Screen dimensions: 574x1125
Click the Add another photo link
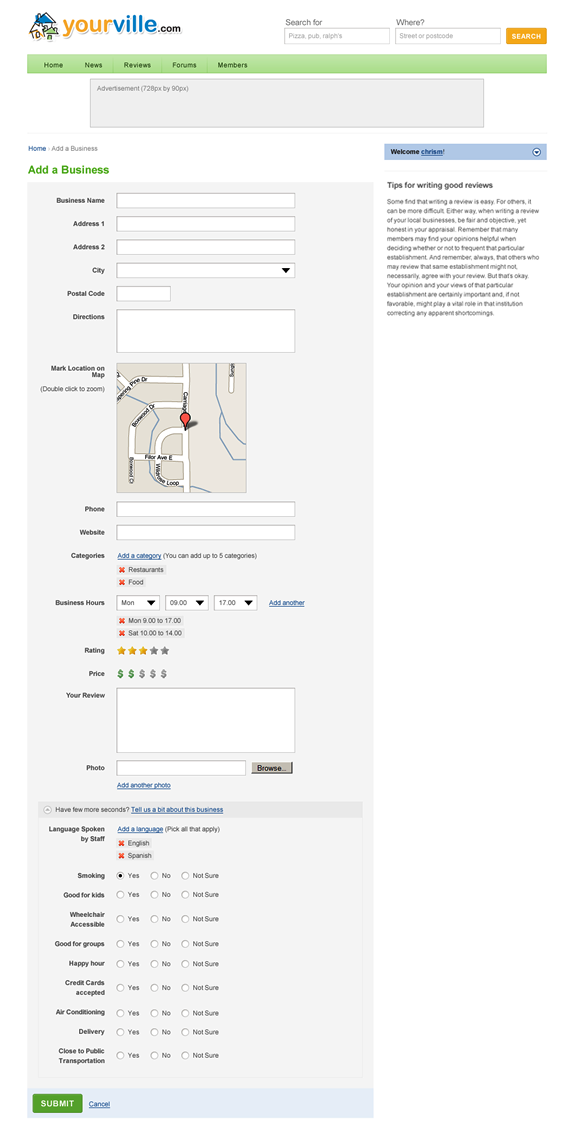click(x=144, y=786)
